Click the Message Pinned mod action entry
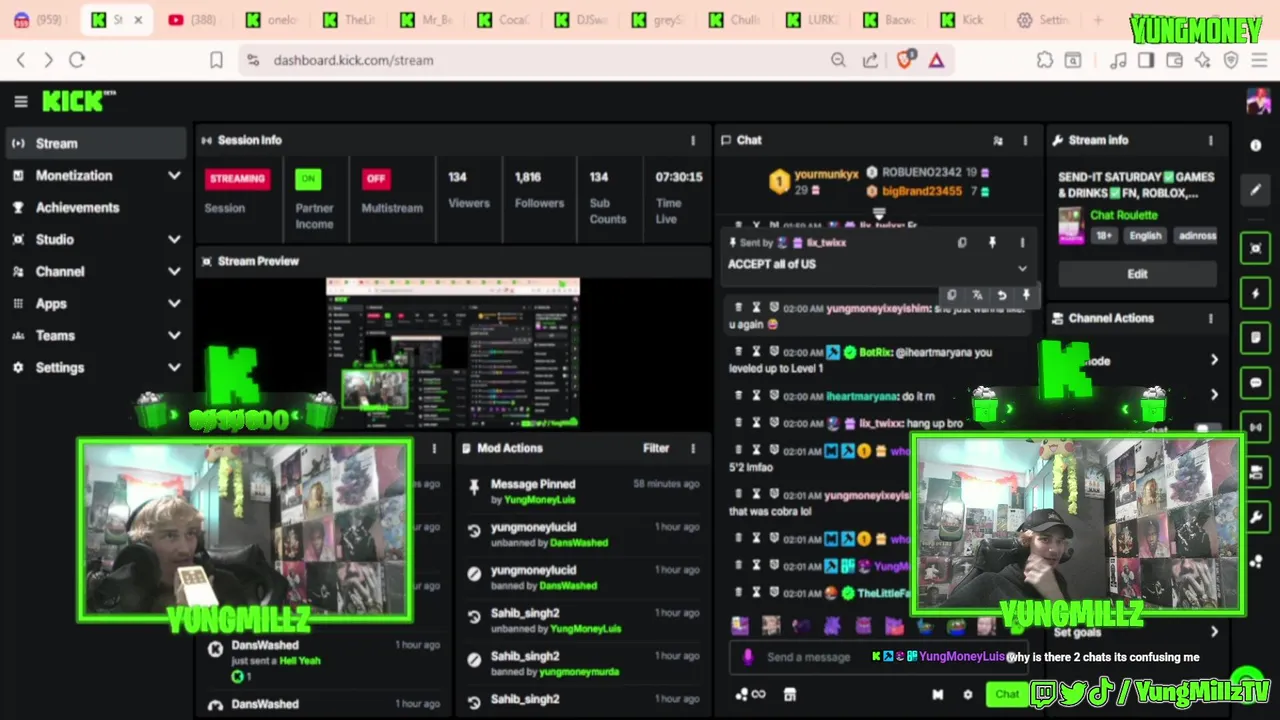 tap(583, 490)
